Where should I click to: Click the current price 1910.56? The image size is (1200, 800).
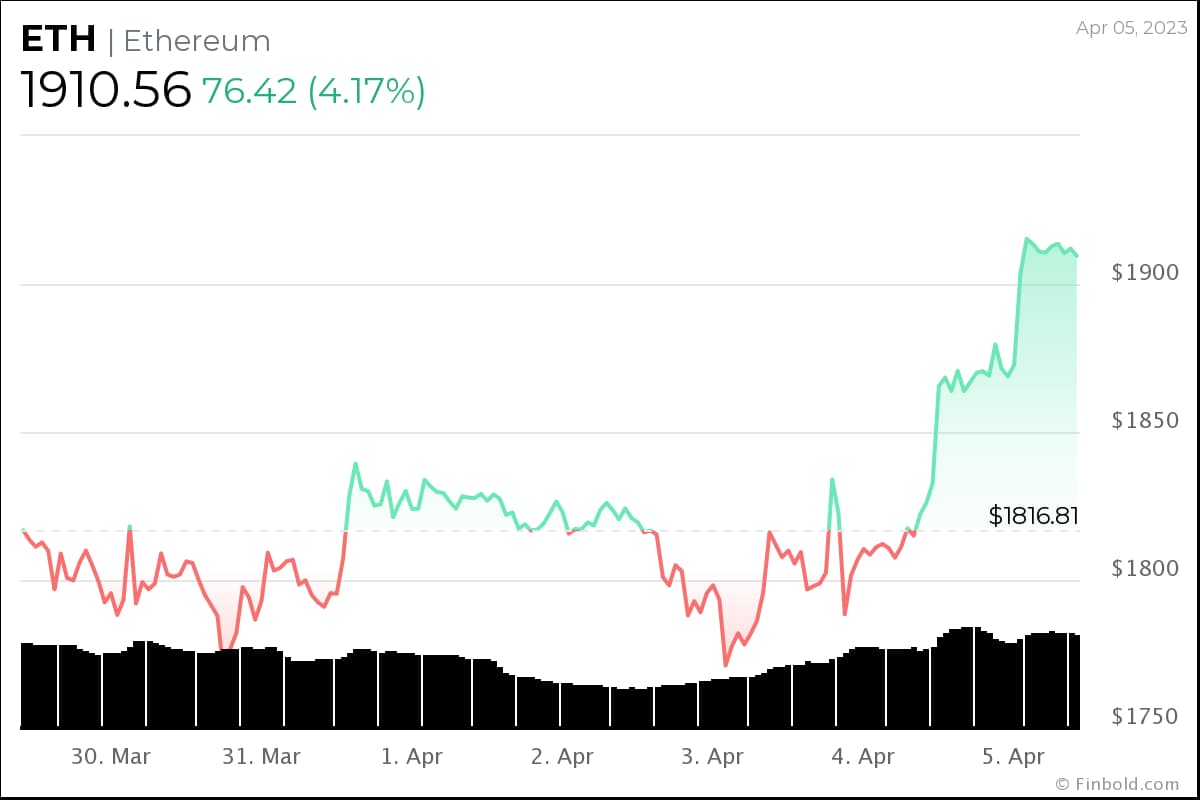pyautogui.click(x=106, y=91)
